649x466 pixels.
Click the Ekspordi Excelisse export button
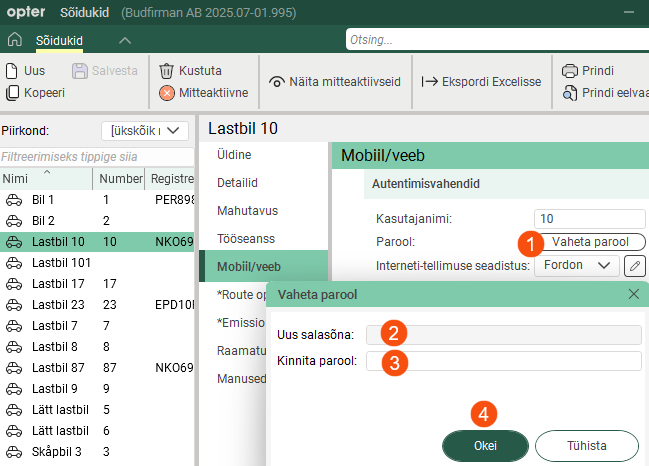480,81
